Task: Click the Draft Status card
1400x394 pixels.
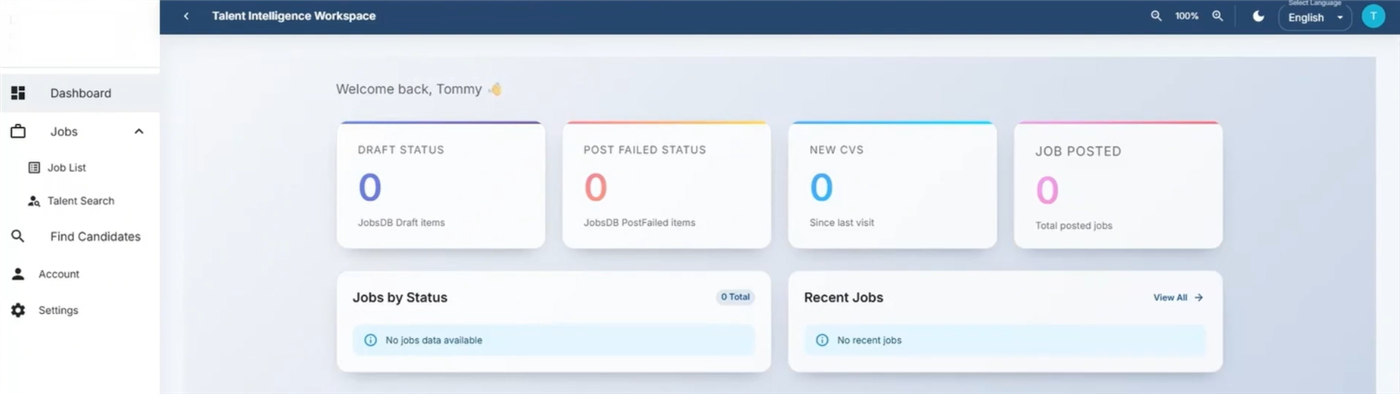Action: pos(441,185)
